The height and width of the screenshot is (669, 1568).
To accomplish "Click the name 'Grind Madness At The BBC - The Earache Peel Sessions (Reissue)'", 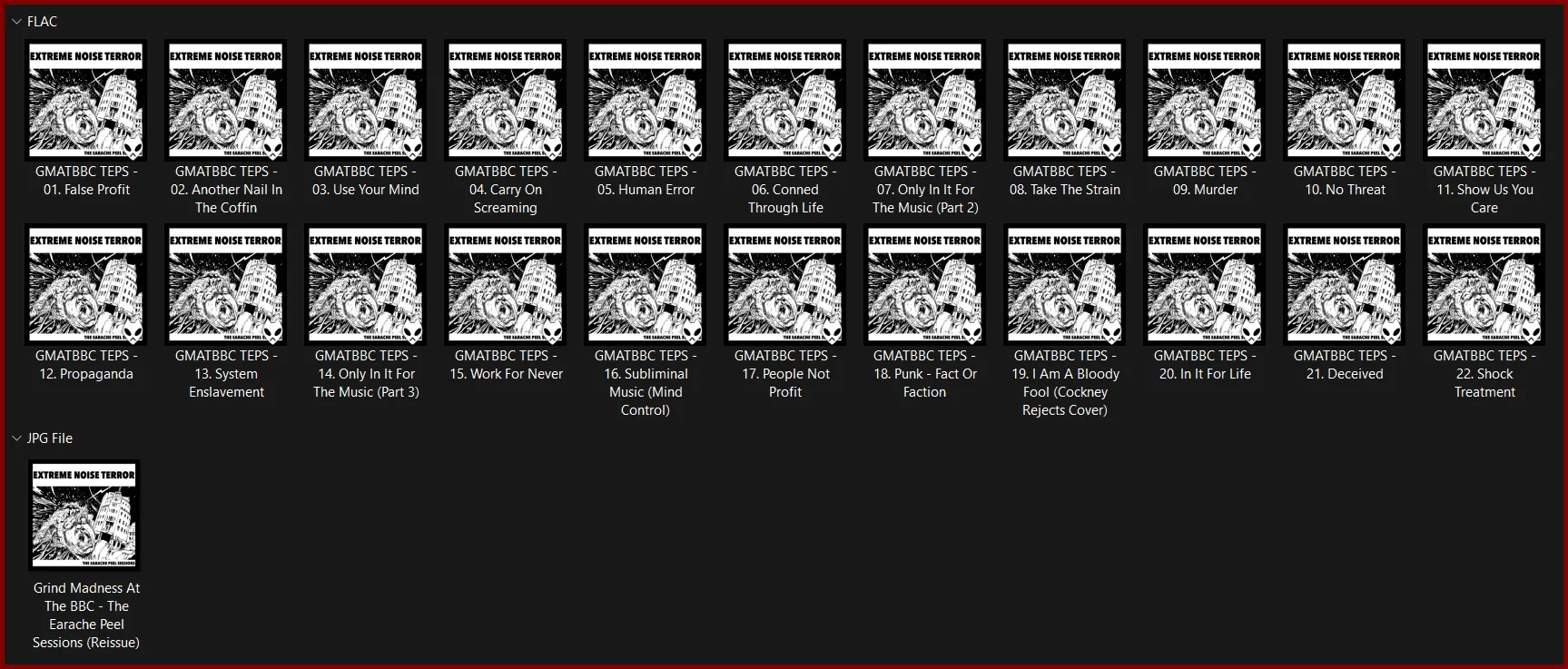I will coord(86,615).
